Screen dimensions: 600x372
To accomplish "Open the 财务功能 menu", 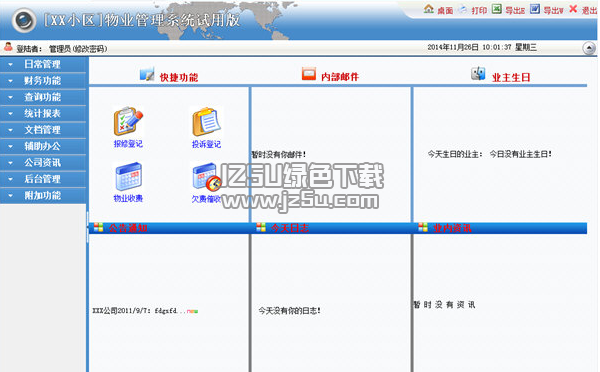I will point(43,81).
